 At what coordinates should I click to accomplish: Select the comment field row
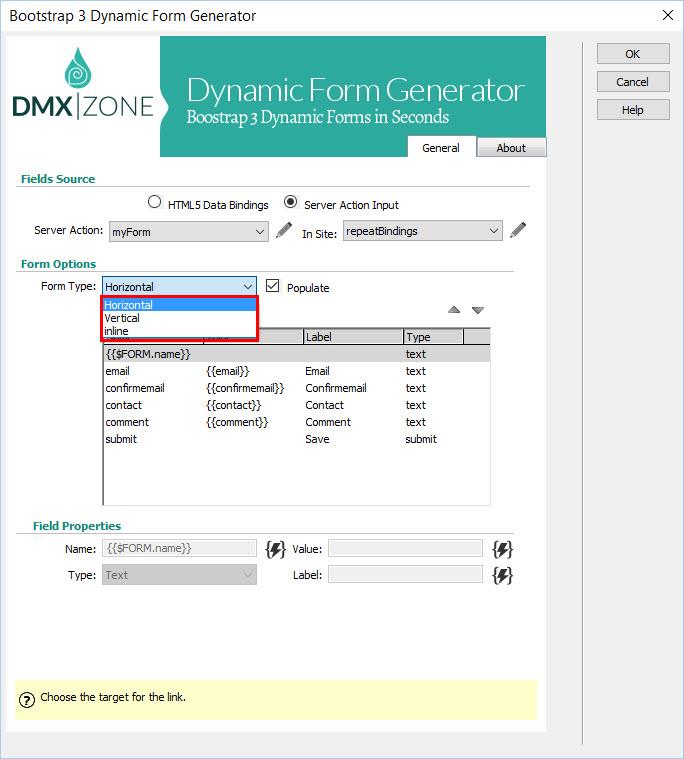[x=297, y=422]
